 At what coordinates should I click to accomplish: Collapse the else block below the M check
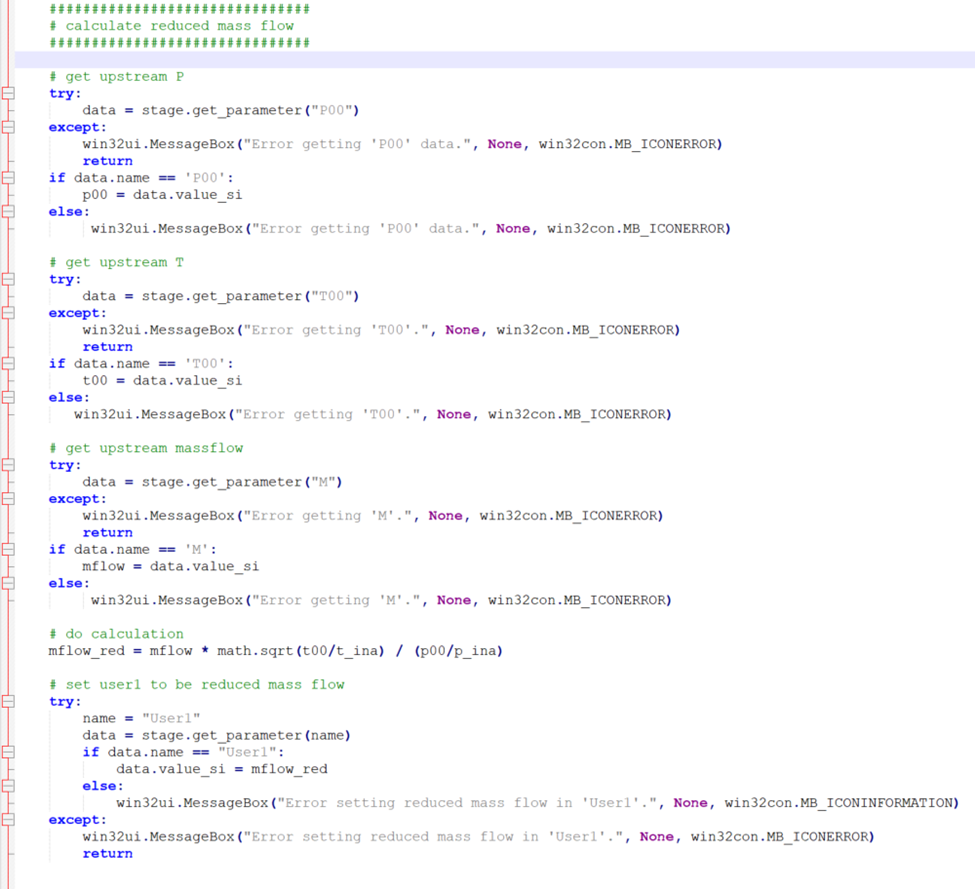(x=8, y=582)
